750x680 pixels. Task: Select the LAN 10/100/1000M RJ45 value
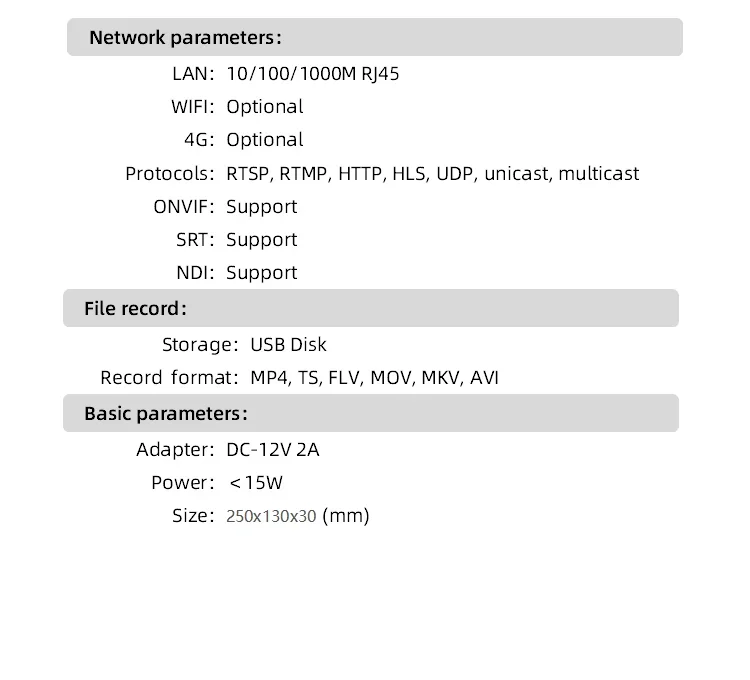point(313,73)
